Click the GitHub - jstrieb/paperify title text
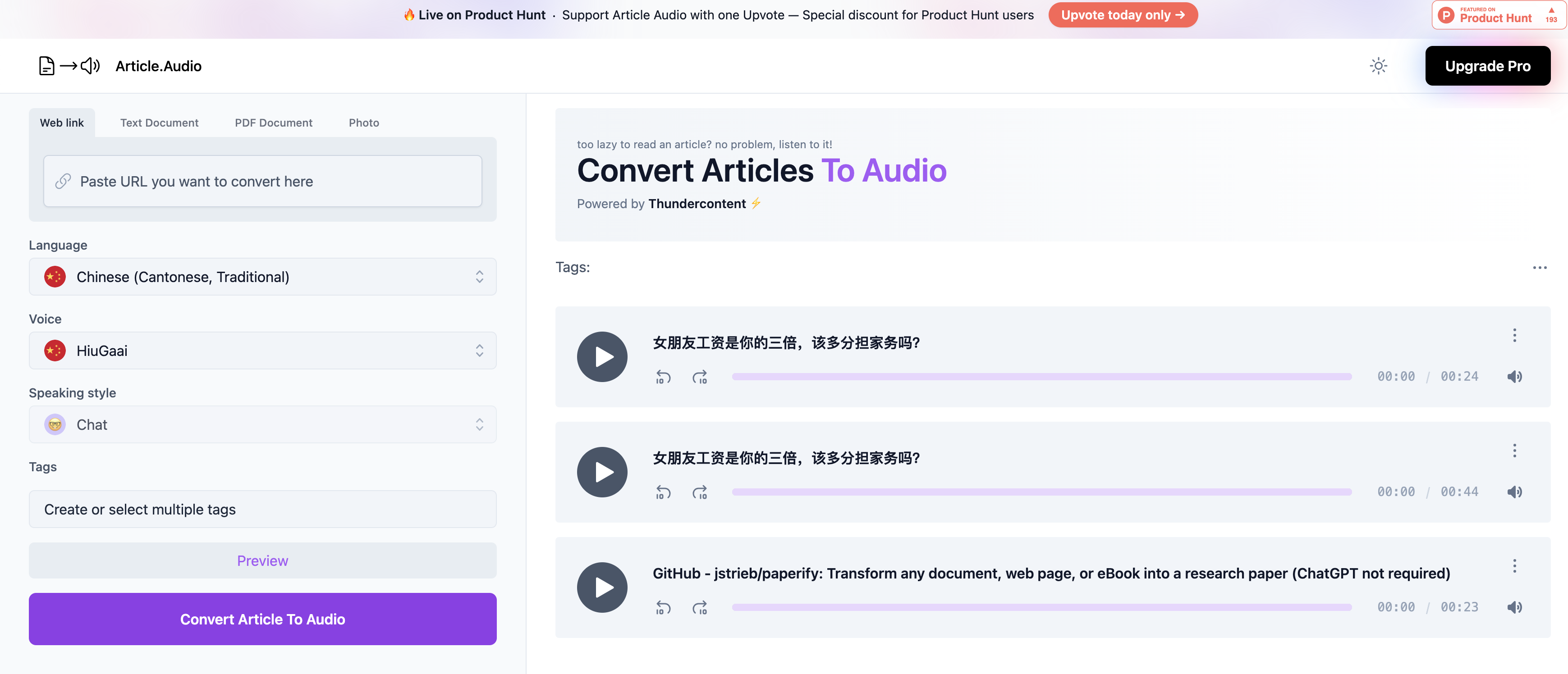Viewport: 1568px width, 674px height. (1051, 574)
